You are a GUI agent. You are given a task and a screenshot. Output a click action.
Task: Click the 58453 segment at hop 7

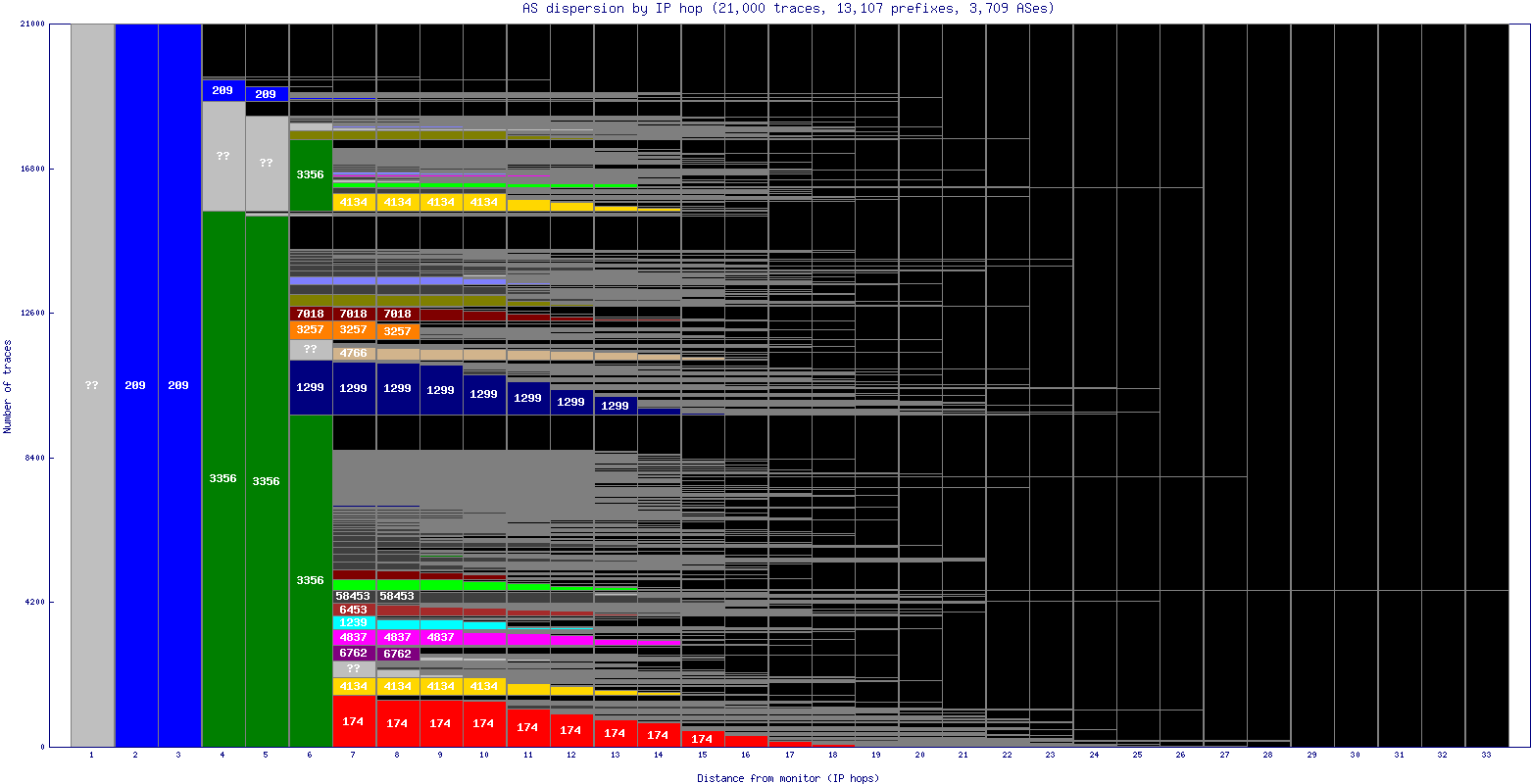click(354, 596)
